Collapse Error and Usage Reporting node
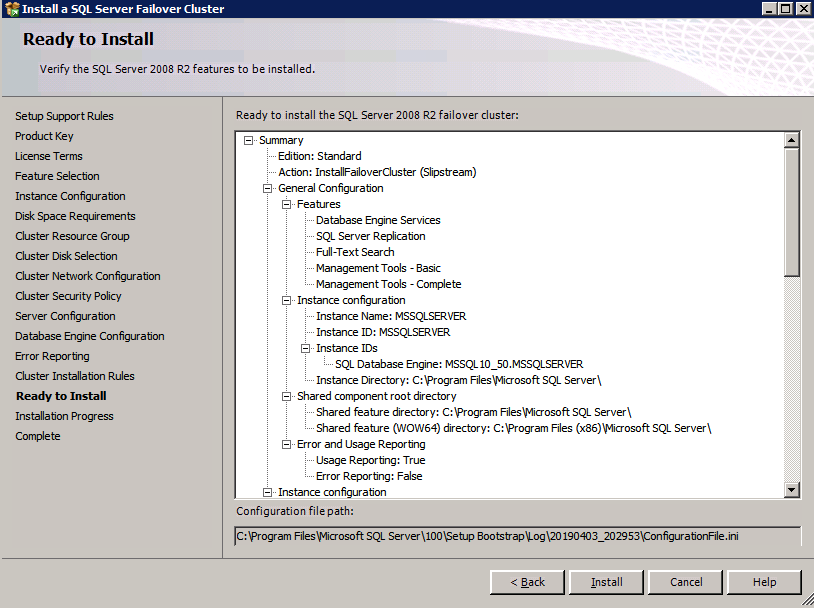The width and height of the screenshot is (814, 608). coord(287,444)
